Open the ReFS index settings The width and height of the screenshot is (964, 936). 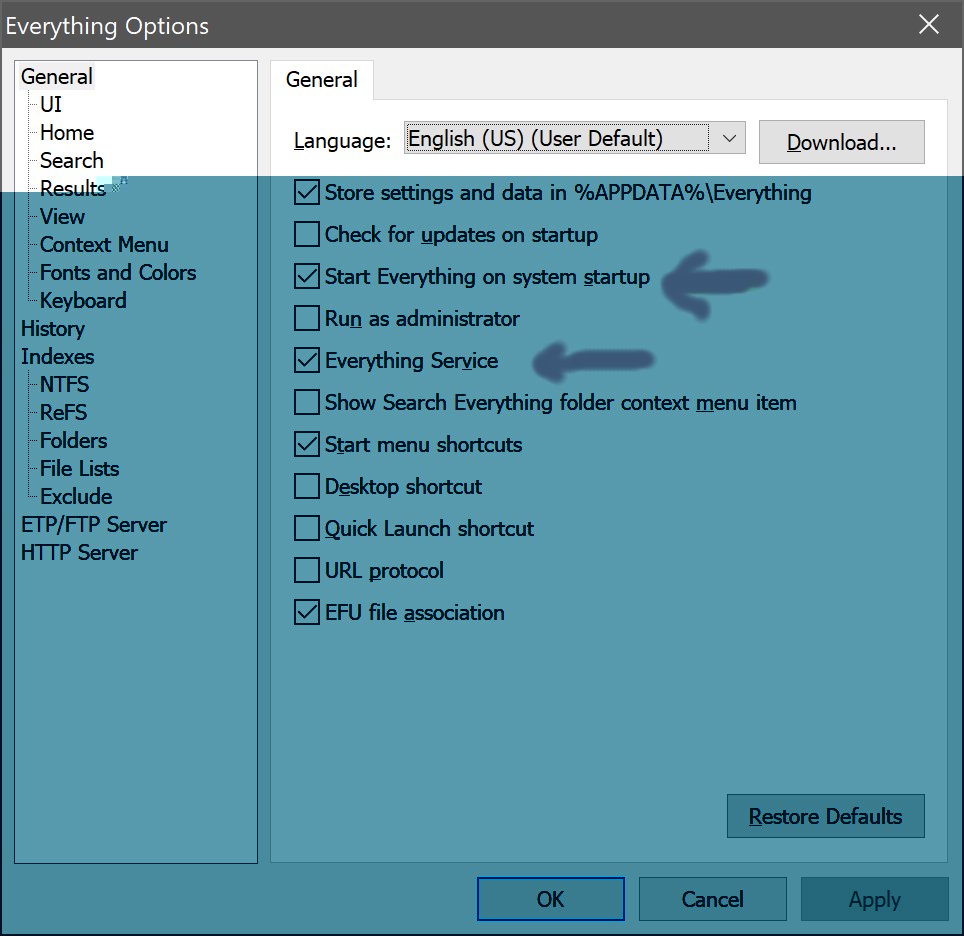click(x=63, y=412)
